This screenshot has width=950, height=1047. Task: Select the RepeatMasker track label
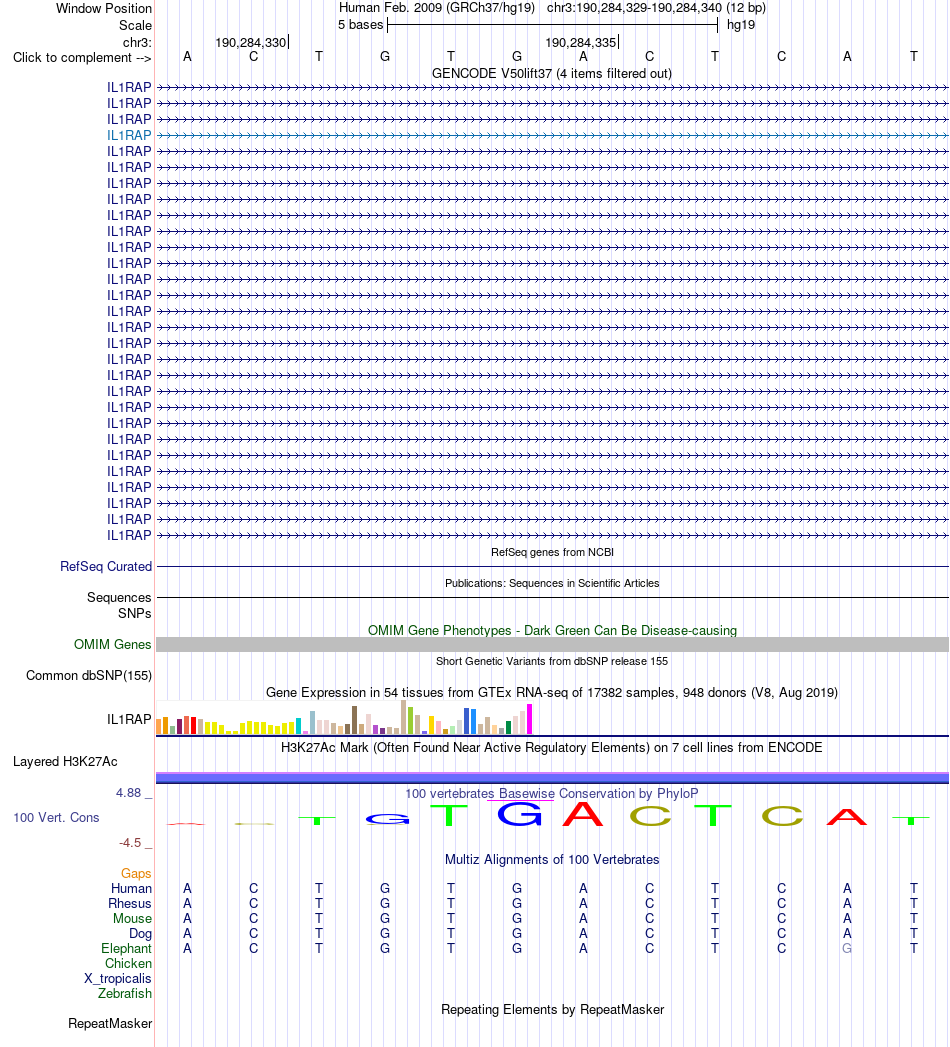(x=110, y=1024)
